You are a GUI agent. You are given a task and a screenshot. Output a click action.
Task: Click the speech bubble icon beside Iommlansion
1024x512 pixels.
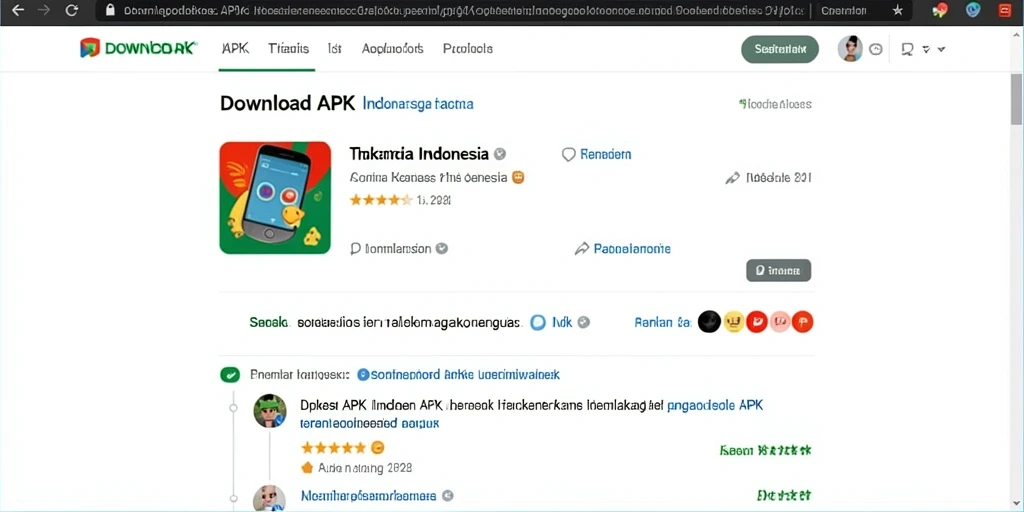(x=356, y=248)
